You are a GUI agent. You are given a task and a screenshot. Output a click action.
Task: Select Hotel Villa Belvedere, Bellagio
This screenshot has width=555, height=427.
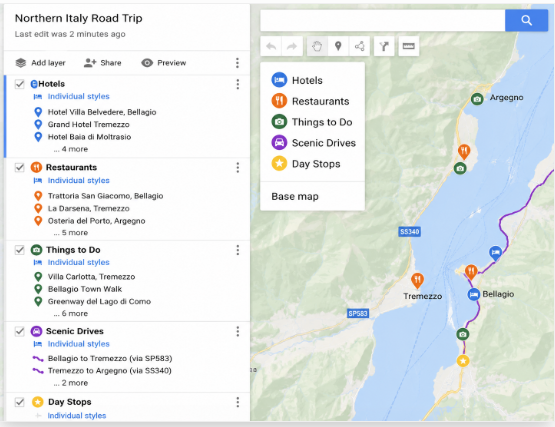102,112
